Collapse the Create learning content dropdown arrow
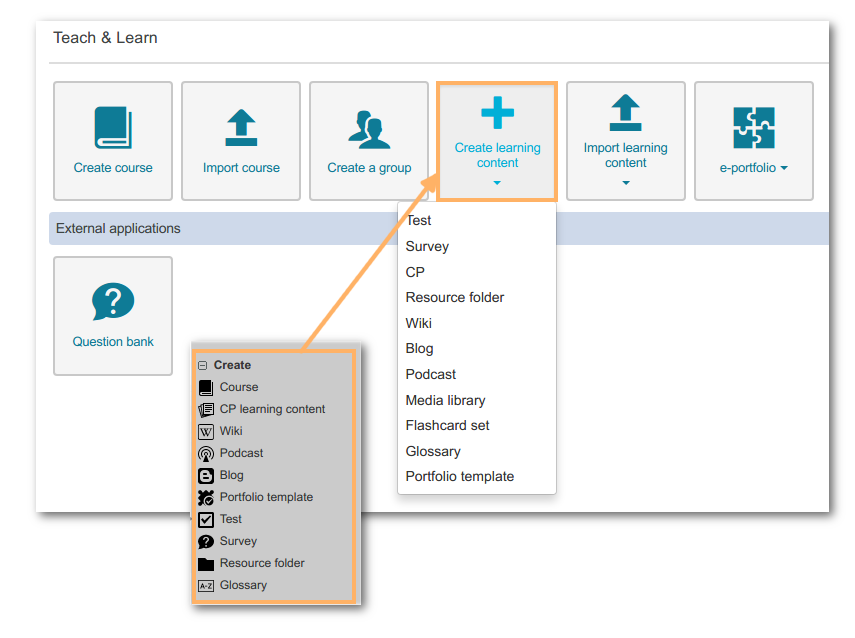The height and width of the screenshot is (638, 855). click(x=497, y=183)
